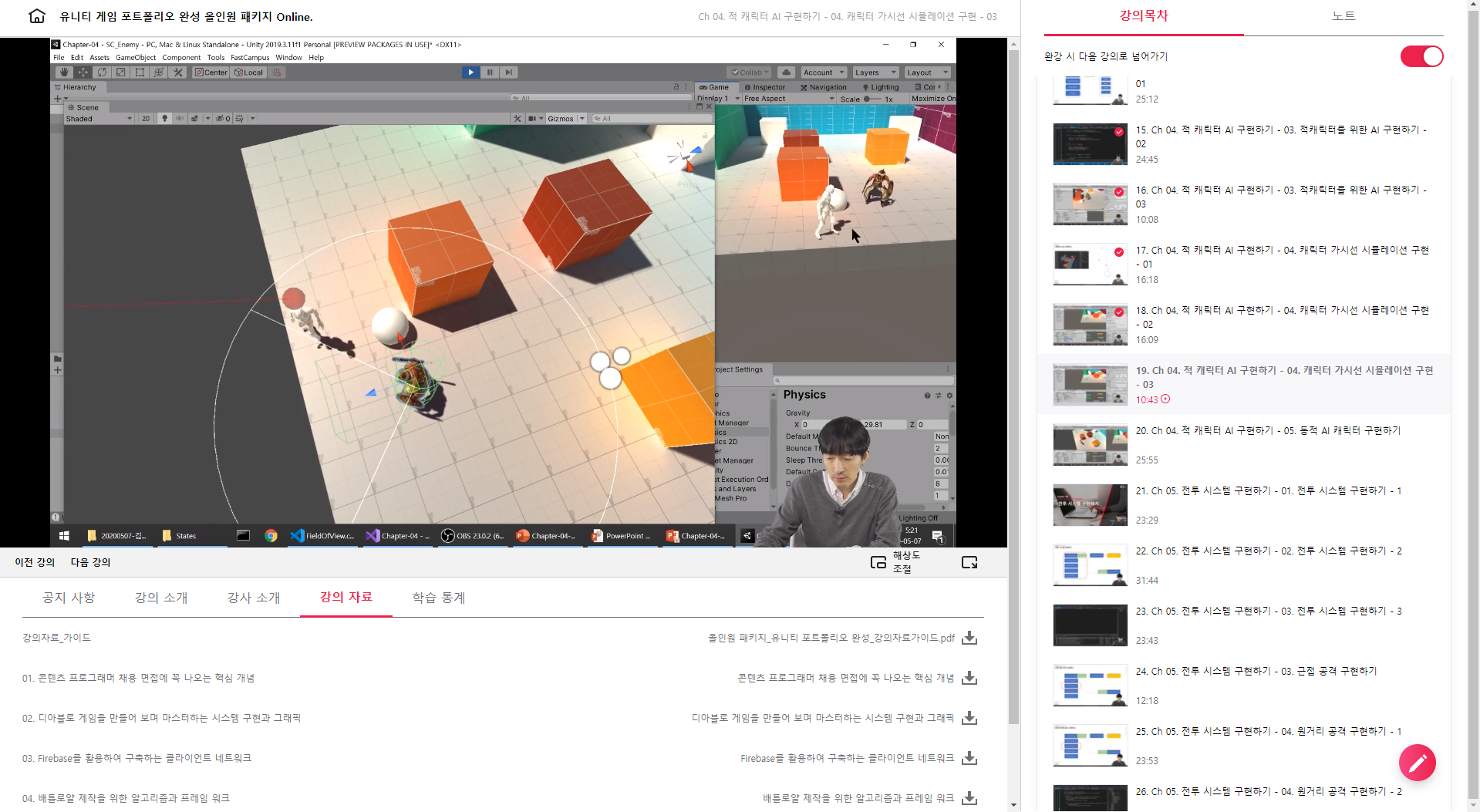Open the 강사 소개 tab
This screenshot has width=1480, height=812.
[254, 598]
